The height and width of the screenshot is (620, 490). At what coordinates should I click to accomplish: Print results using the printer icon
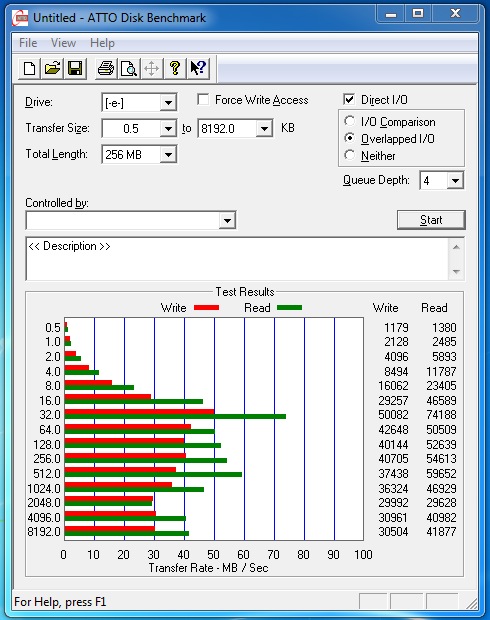[106, 68]
